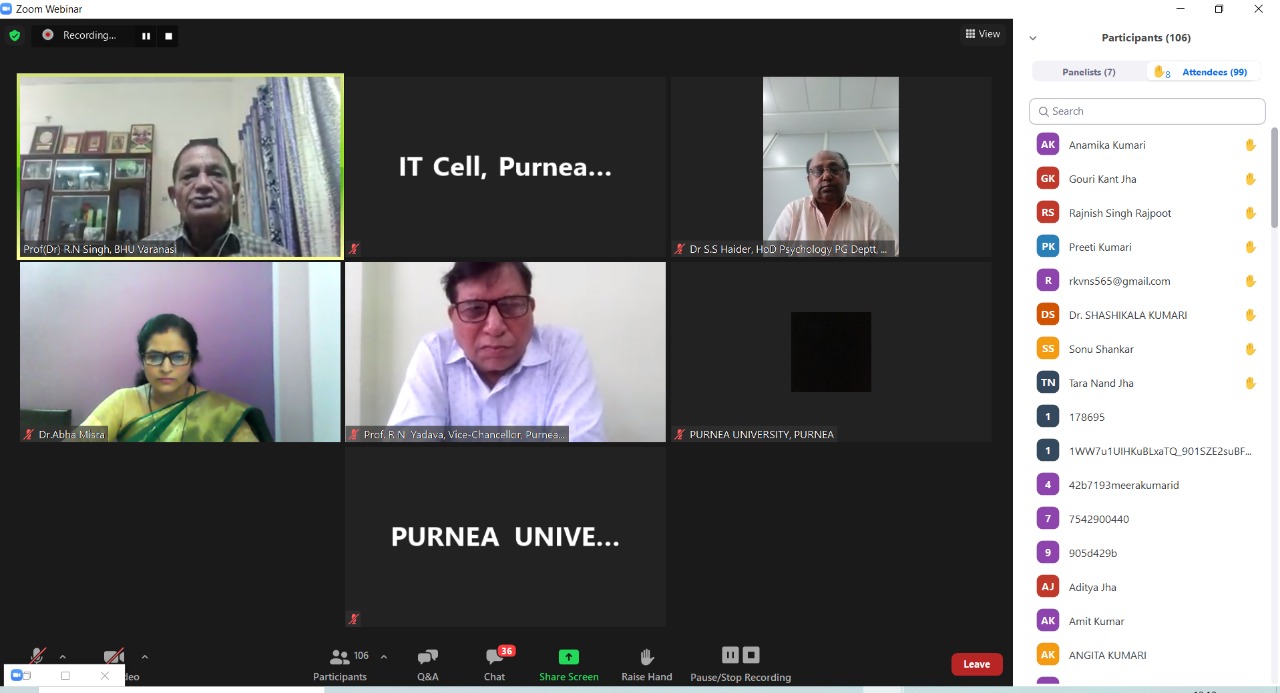Click the red Leave button

(976, 664)
